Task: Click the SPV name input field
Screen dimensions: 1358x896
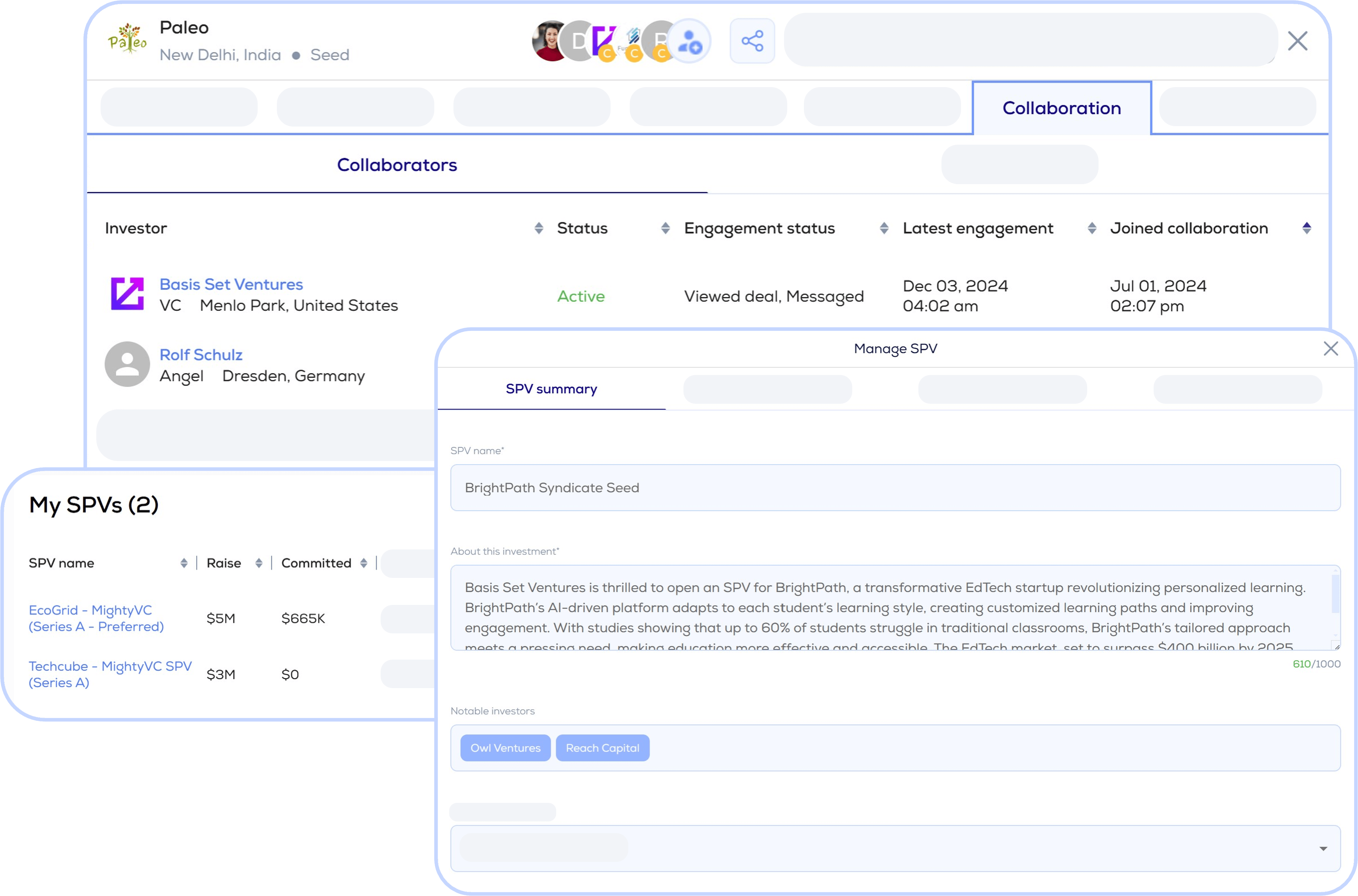Action: 895,488
